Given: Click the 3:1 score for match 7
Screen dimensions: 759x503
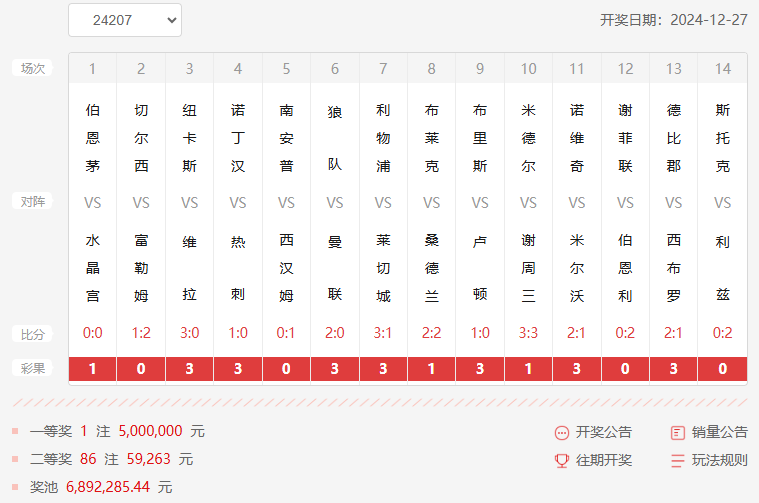Looking at the screenshot, I should click(383, 333).
